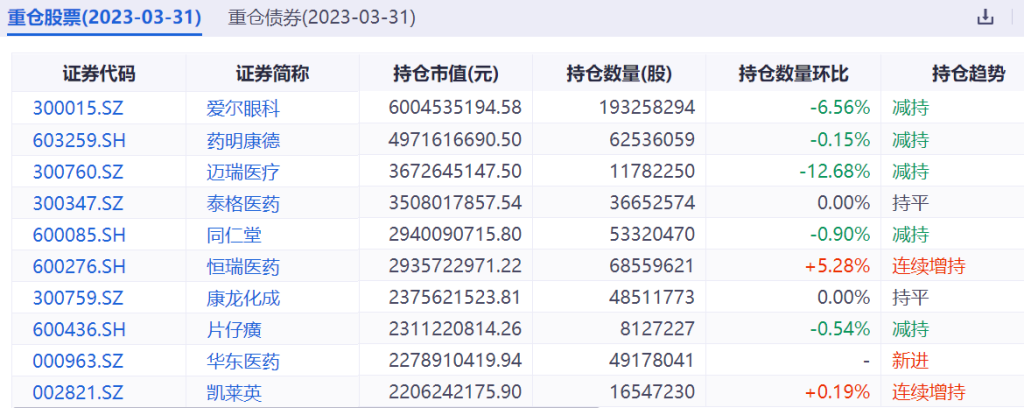This screenshot has height=408, width=1024.
Task: Sort by 持仓数量(股) column header
Action: tap(619, 74)
